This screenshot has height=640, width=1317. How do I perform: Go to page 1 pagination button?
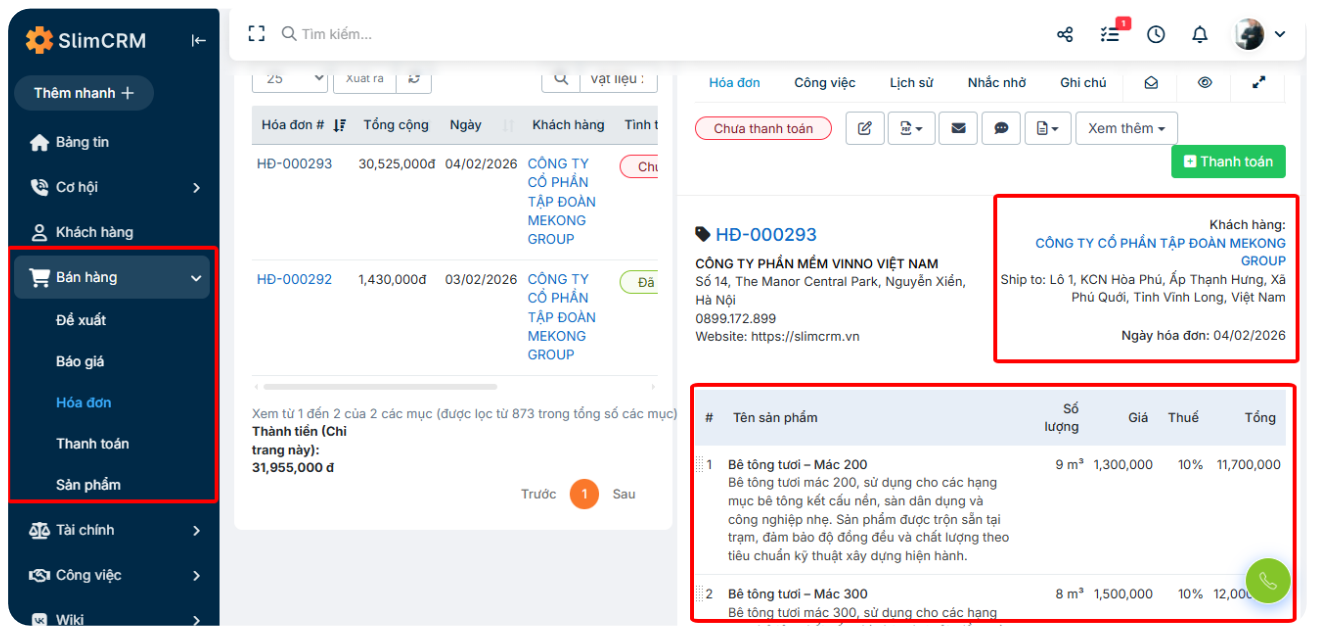point(585,494)
